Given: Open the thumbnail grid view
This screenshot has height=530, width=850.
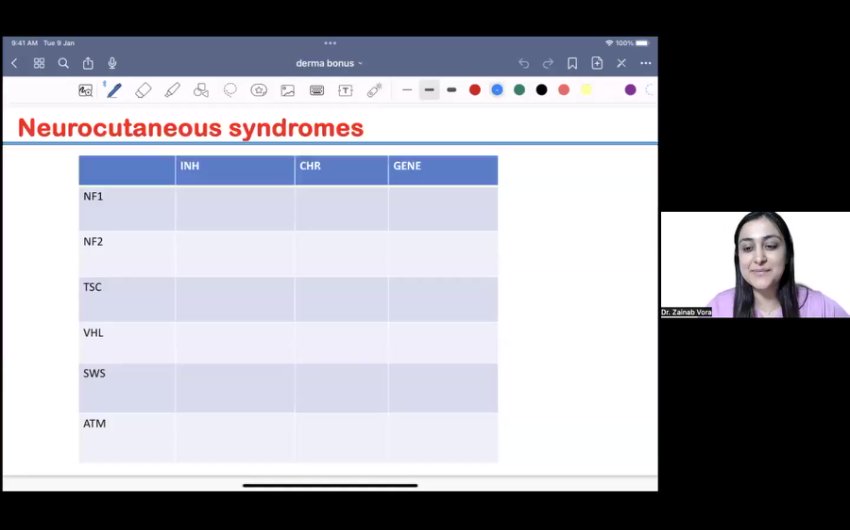Looking at the screenshot, I should (39, 63).
